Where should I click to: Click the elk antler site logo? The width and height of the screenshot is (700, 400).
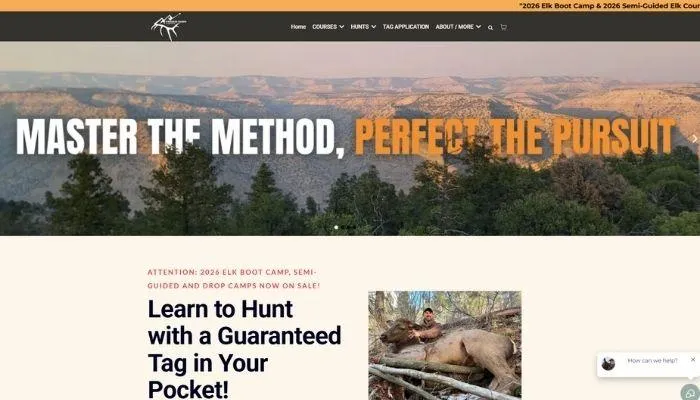coord(169,27)
